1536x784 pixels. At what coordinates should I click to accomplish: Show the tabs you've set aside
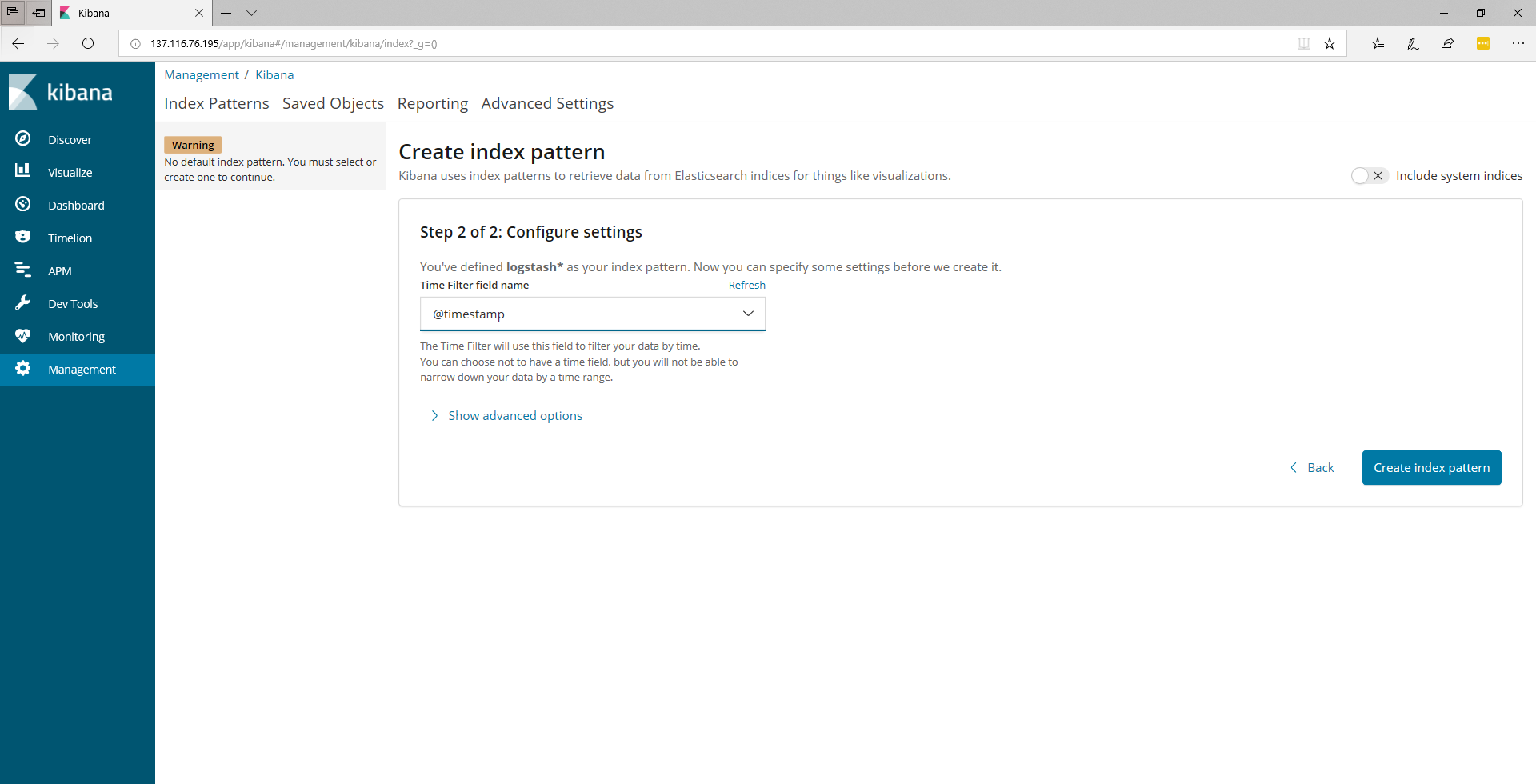[13, 13]
